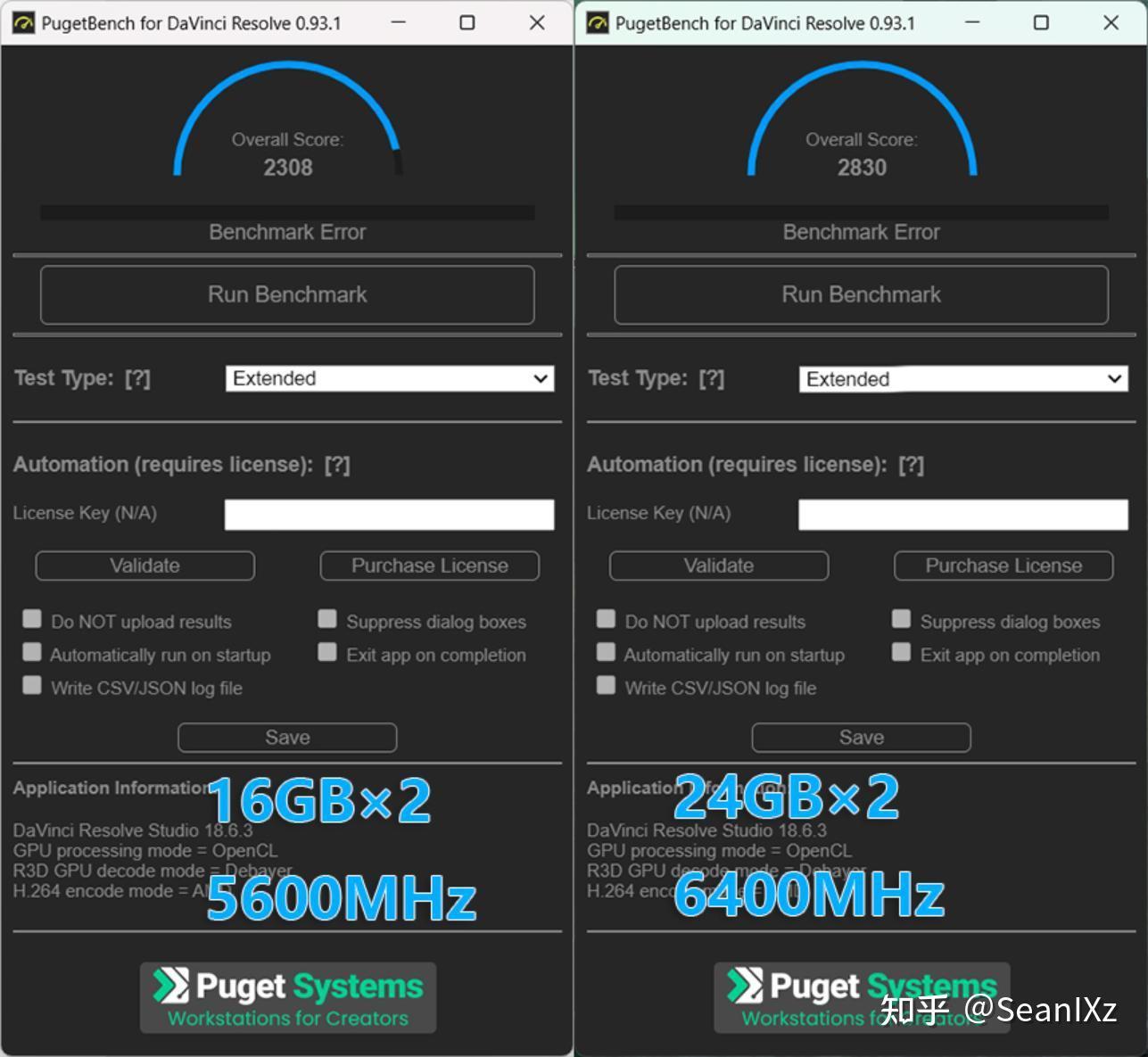This screenshot has height=1057, width=1148.
Task: Enable Exit app on completion, right window
Action: (901, 652)
